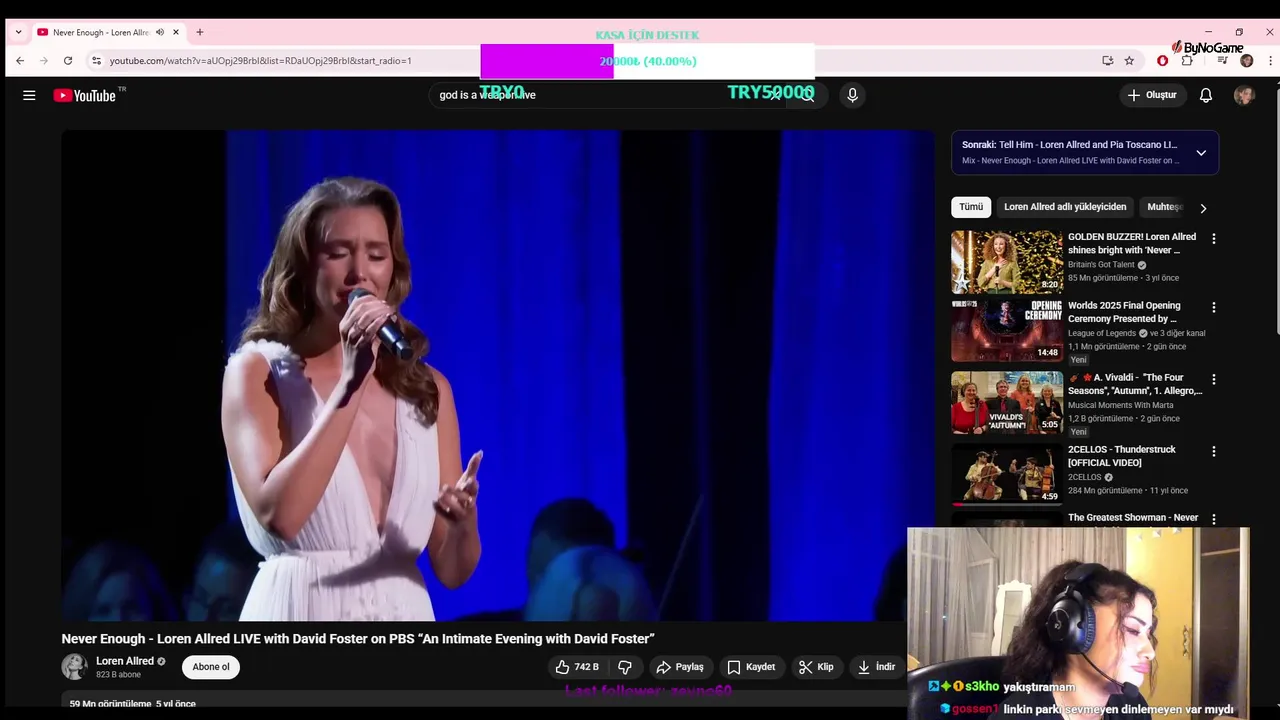
Task: Open GOLDEN BUZZER Loren Allred video thumbnail
Action: pyautogui.click(x=1007, y=262)
